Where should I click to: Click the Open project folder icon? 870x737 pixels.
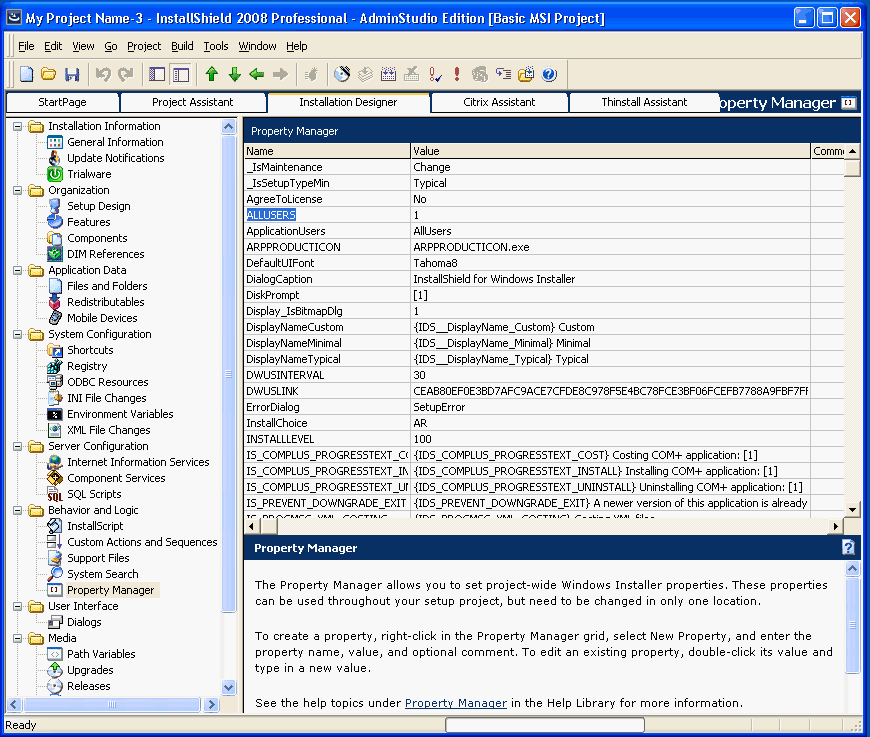coord(49,74)
